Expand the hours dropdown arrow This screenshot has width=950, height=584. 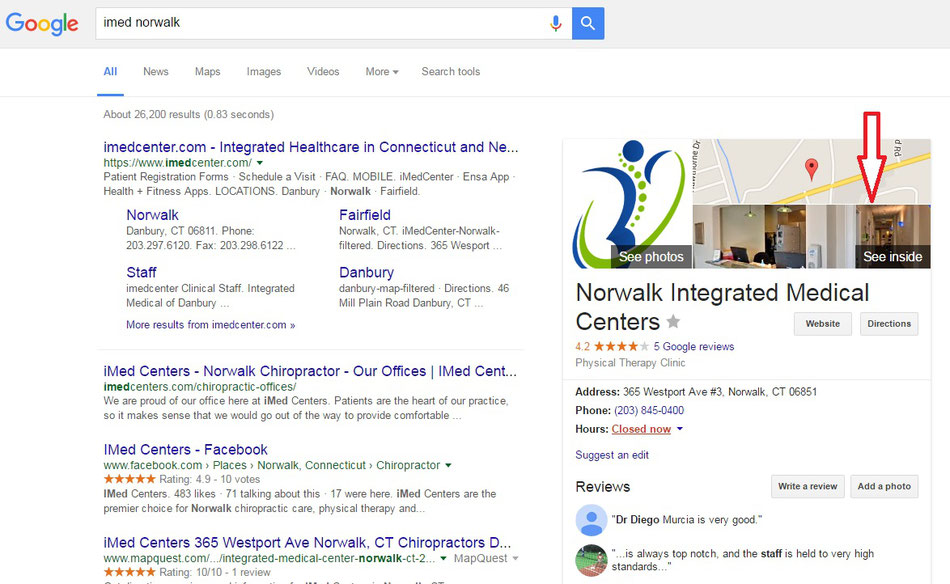point(680,429)
